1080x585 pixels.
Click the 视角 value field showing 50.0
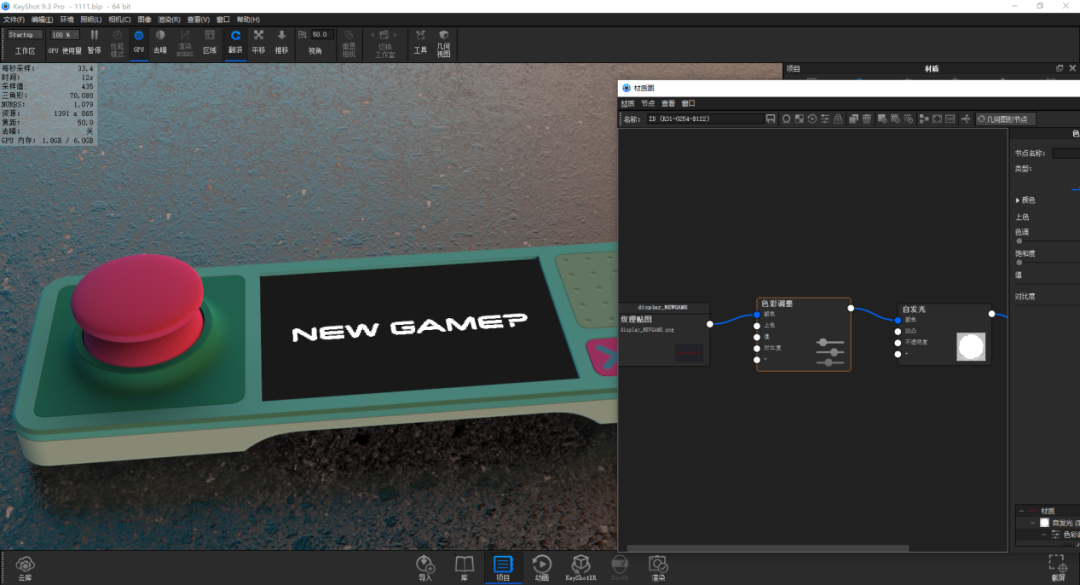point(322,34)
